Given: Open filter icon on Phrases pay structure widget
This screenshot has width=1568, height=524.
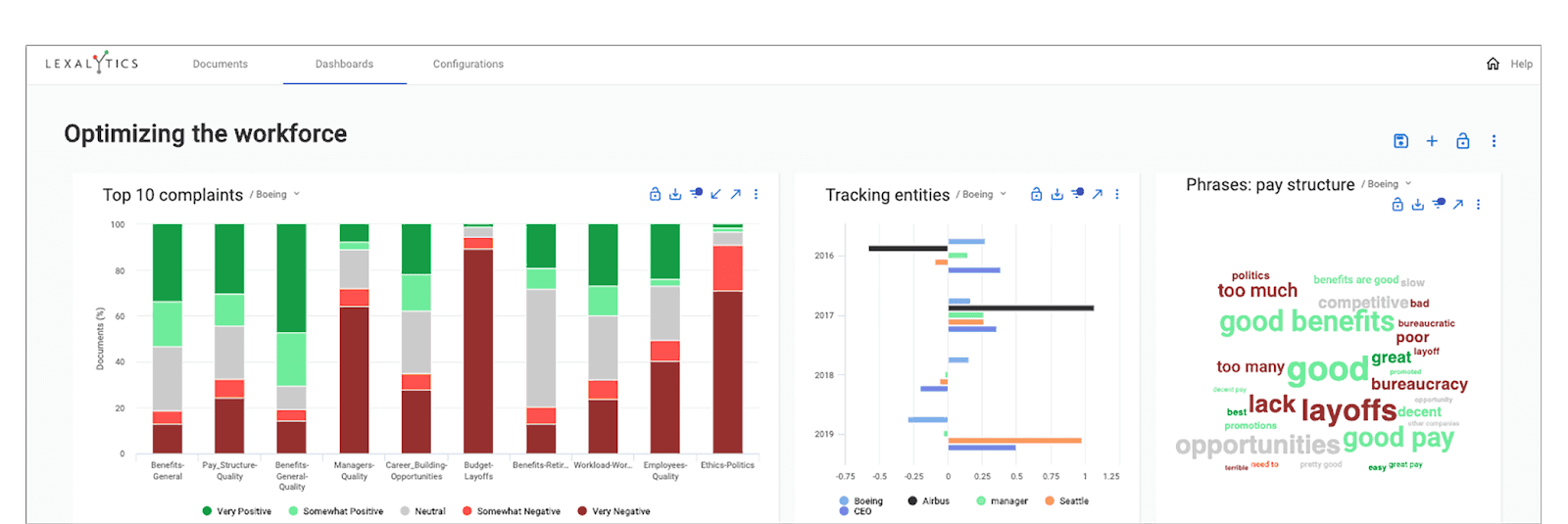Looking at the screenshot, I should 1439,204.
